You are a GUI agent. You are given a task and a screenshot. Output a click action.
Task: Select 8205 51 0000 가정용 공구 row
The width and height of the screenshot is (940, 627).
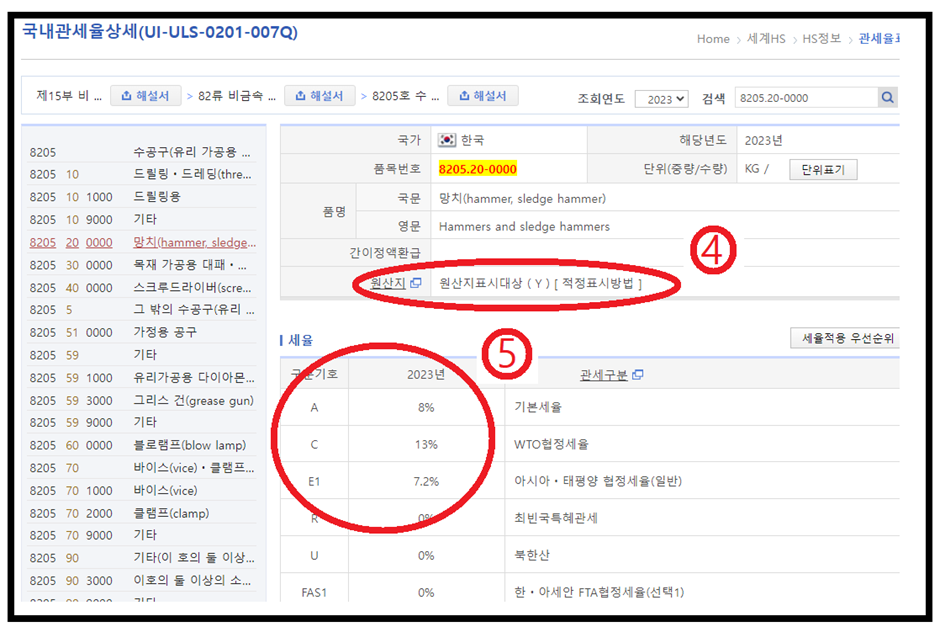(x=142, y=332)
